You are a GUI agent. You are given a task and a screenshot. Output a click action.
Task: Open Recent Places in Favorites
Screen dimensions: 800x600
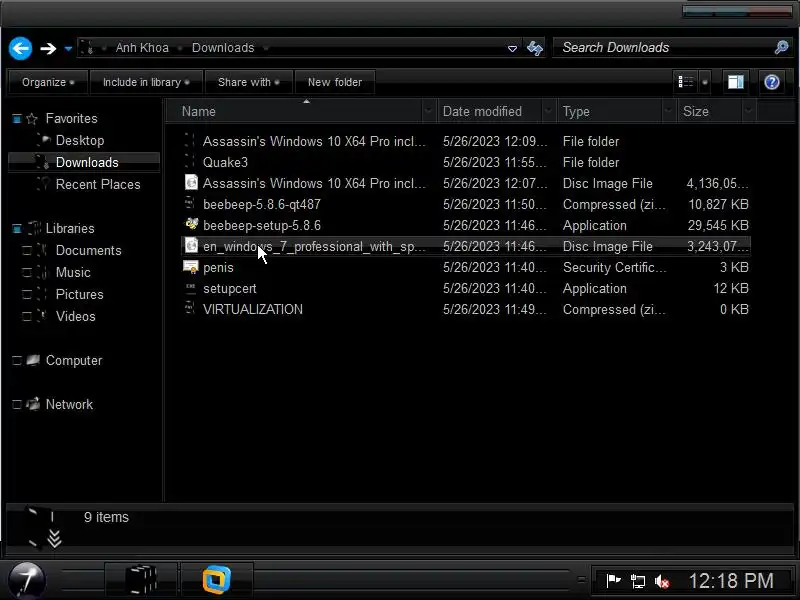[x=98, y=184]
